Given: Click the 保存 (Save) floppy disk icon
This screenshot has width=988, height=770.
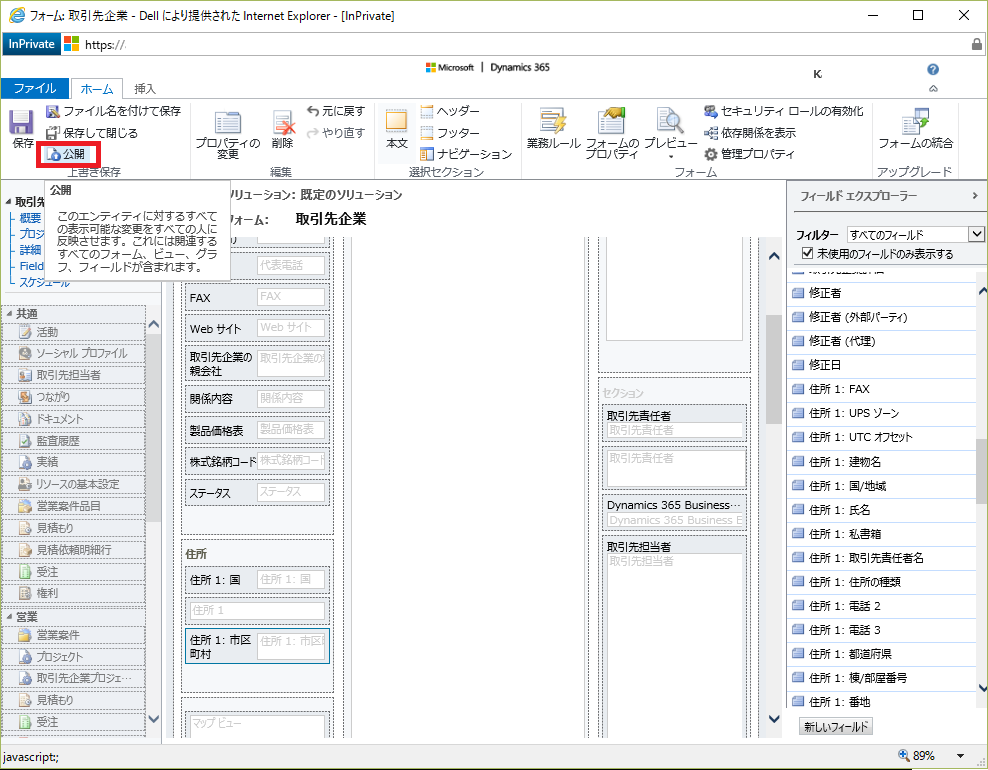Looking at the screenshot, I should (x=21, y=122).
